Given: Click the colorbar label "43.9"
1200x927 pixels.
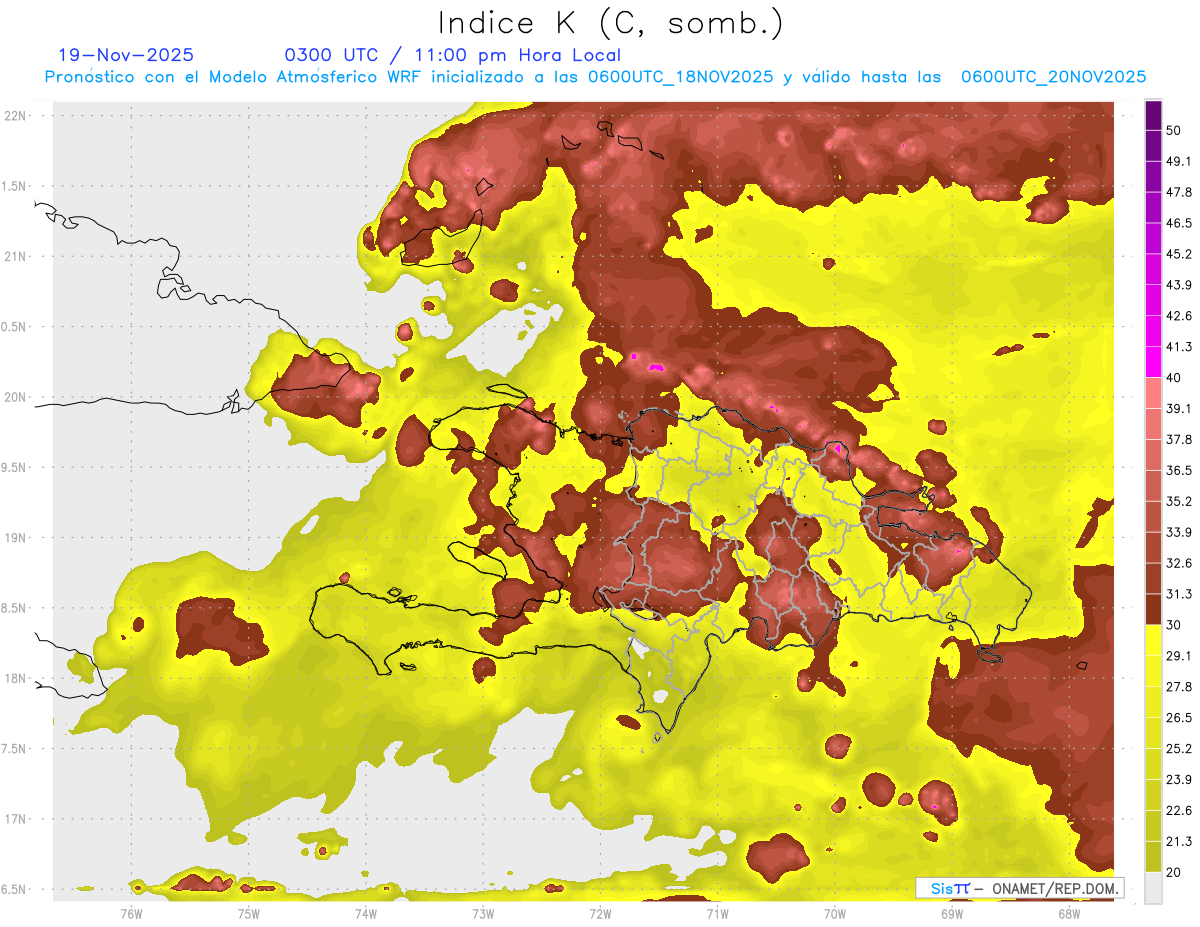Looking at the screenshot, I should pos(1179,285).
